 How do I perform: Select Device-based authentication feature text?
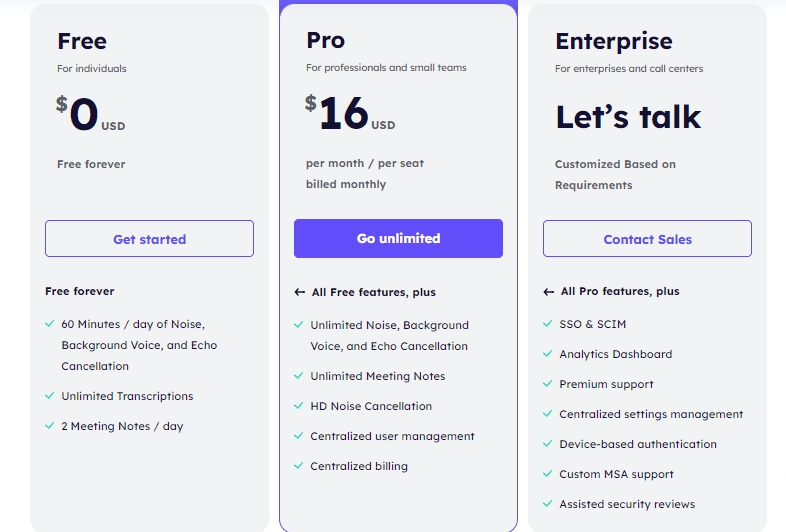638,444
